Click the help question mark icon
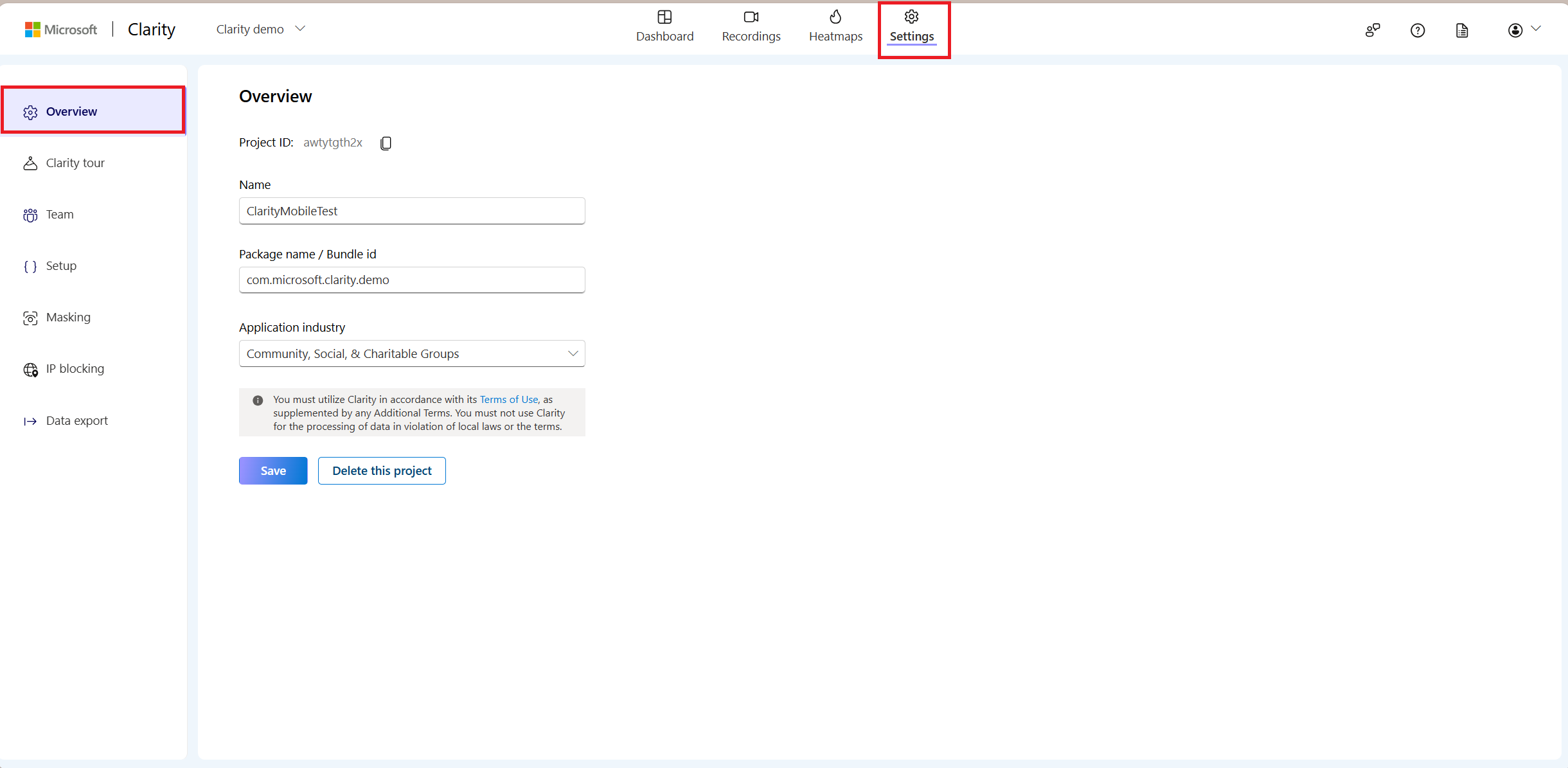The width and height of the screenshot is (1568, 768). (x=1417, y=29)
